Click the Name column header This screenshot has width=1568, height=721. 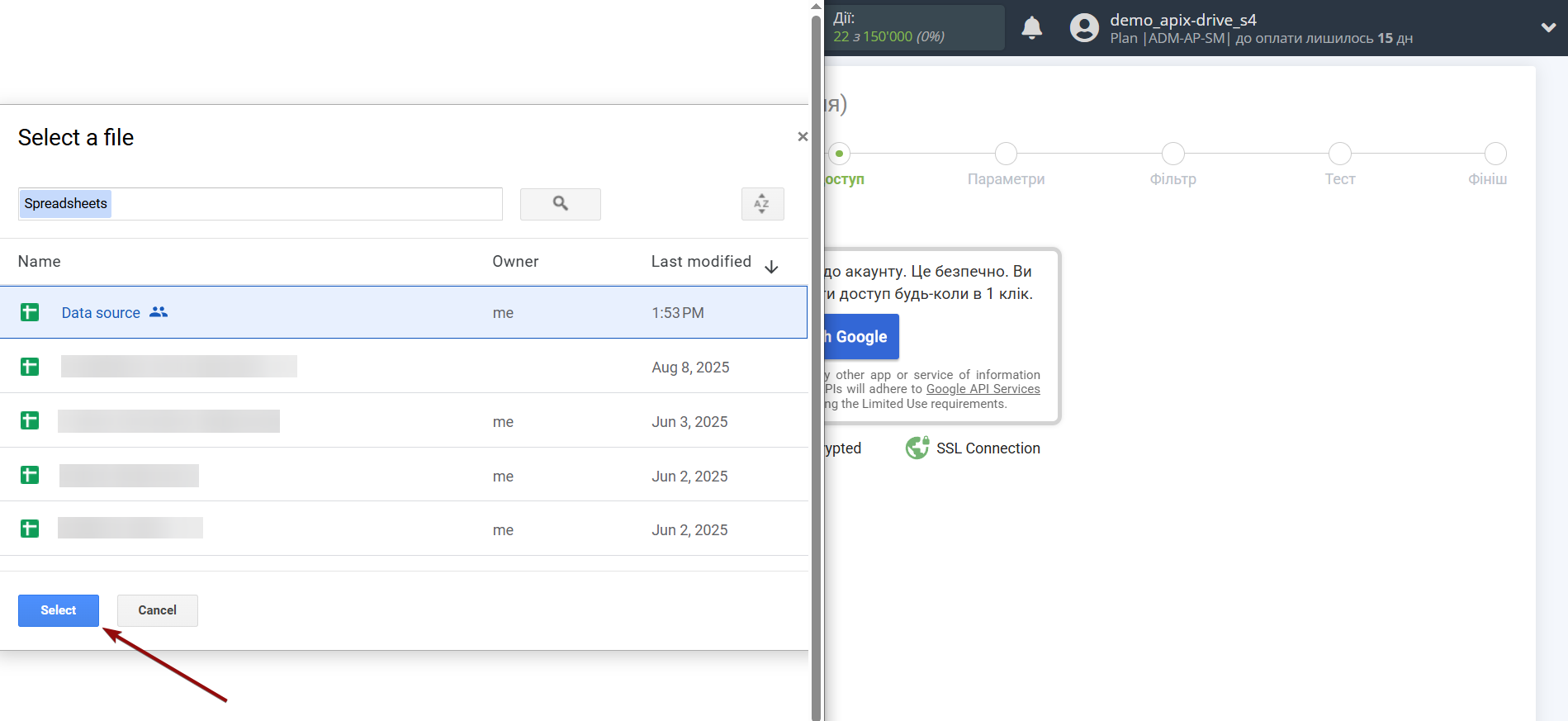point(40,261)
